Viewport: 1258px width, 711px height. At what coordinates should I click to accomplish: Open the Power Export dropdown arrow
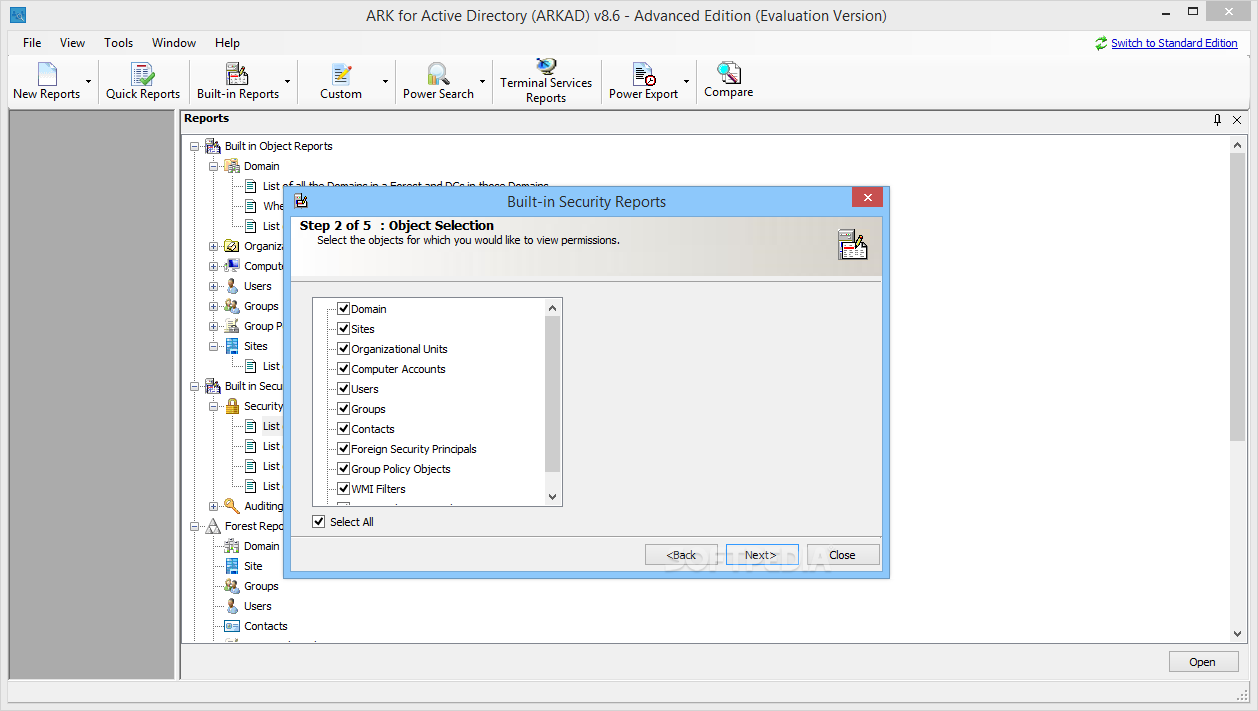[x=686, y=81]
